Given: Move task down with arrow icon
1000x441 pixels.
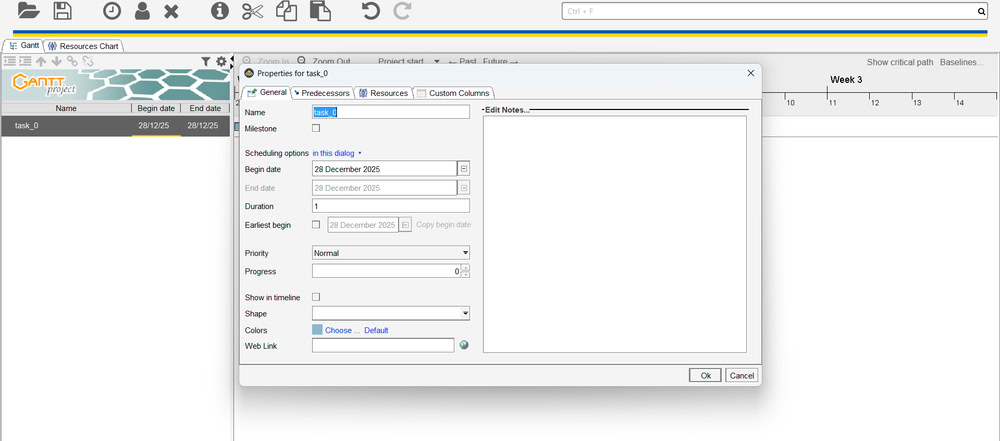Looking at the screenshot, I should (56, 61).
